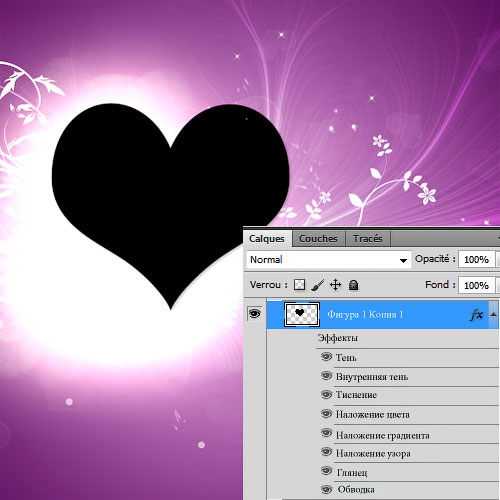The height and width of the screenshot is (500, 500).
Task: Lock position move-arrows icon
Action: (x=335, y=285)
